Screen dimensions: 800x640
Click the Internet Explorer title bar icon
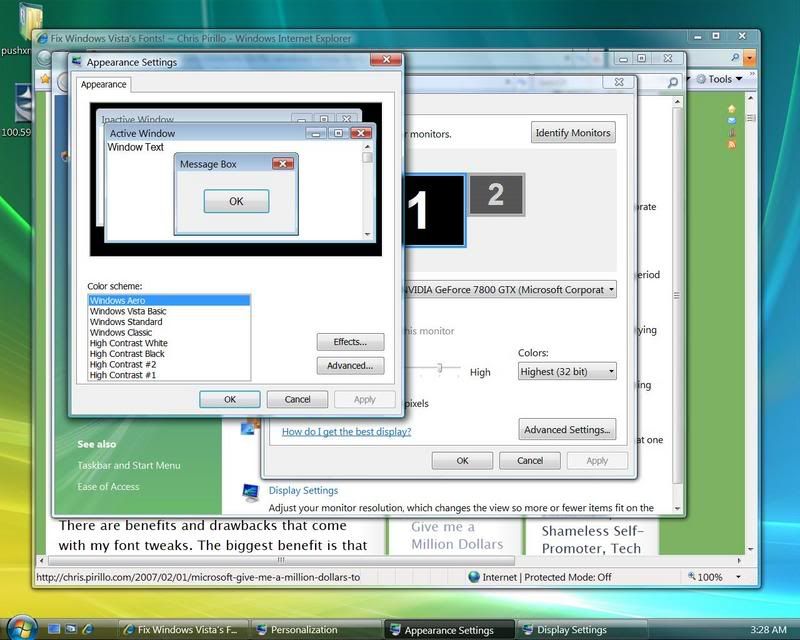coord(42,38)
